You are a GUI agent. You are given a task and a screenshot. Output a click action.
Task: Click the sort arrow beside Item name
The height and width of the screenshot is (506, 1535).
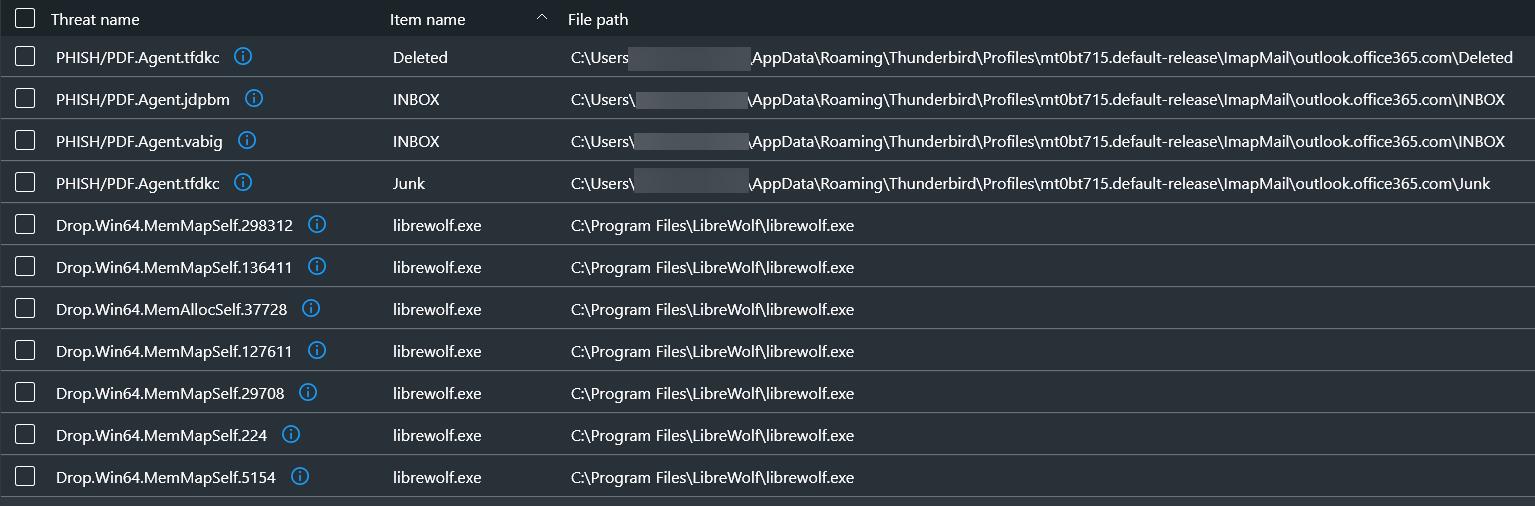tap(542, 18)
